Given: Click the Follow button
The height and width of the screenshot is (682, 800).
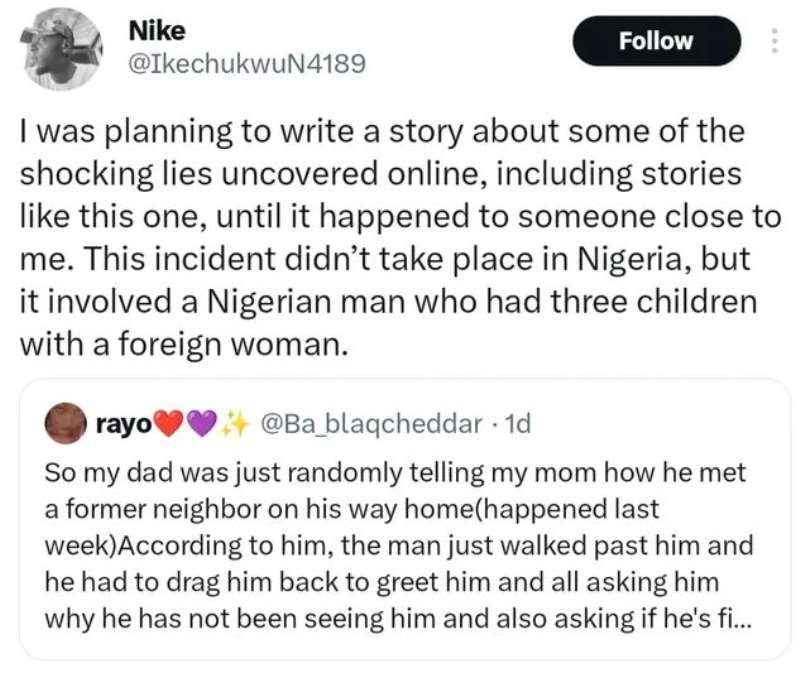Looking at the screenshot, I should [657, 41].
